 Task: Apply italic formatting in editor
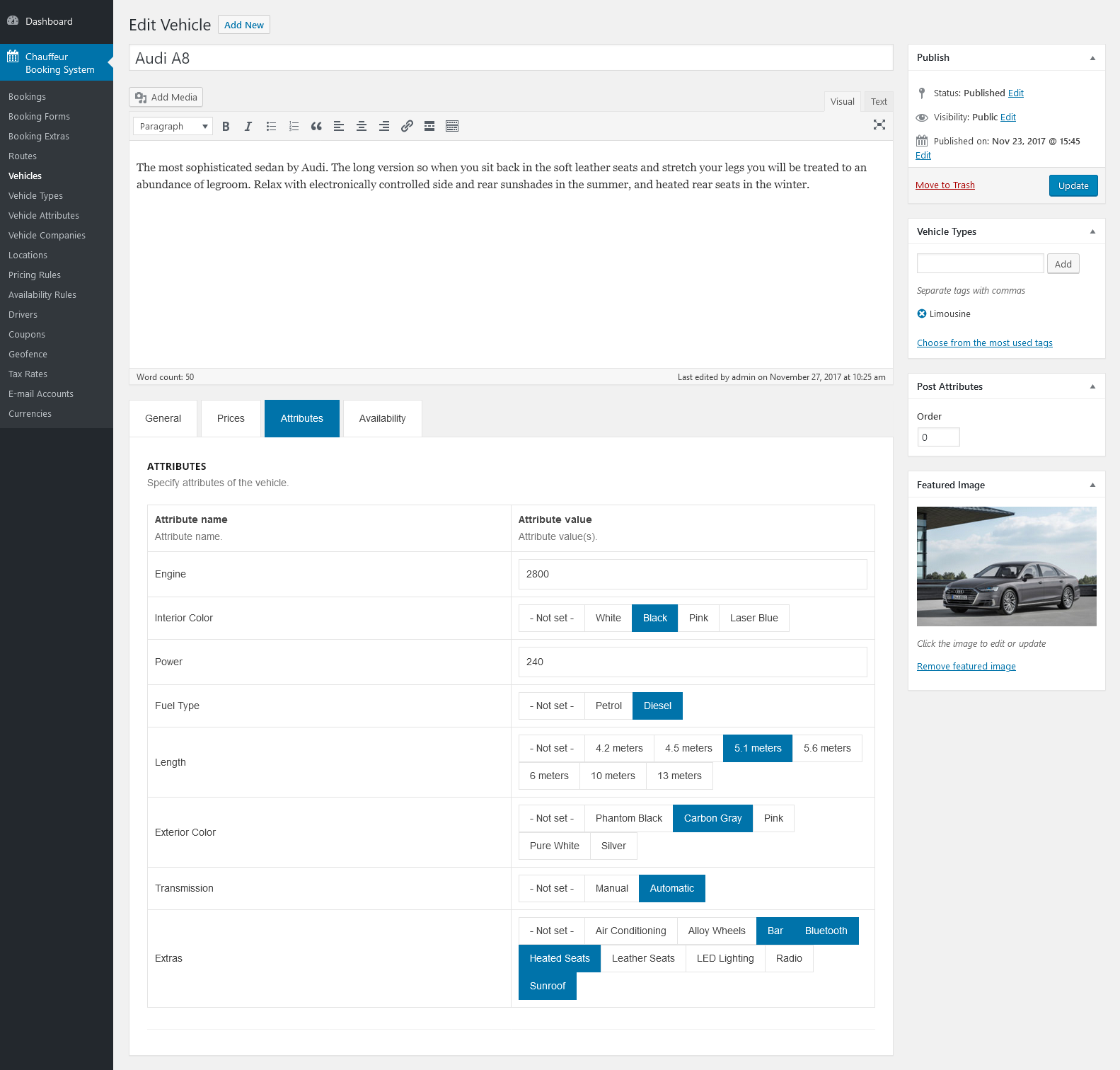pyautogui.click(x=248, y=127)
